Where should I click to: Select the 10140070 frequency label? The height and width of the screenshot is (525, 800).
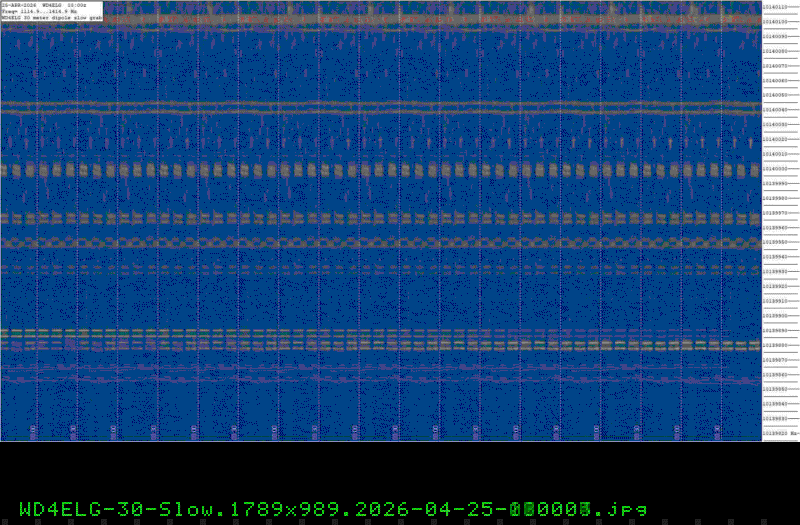(x=774, y=66)
